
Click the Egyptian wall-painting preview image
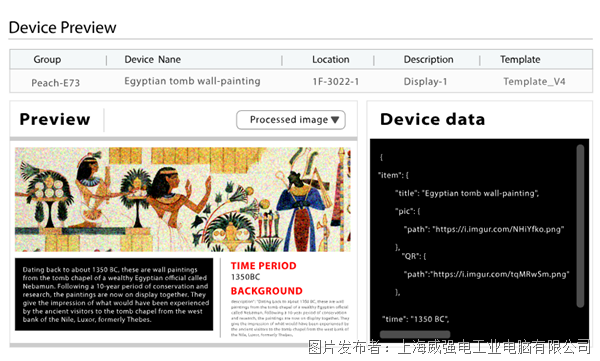tap(183, 199)
